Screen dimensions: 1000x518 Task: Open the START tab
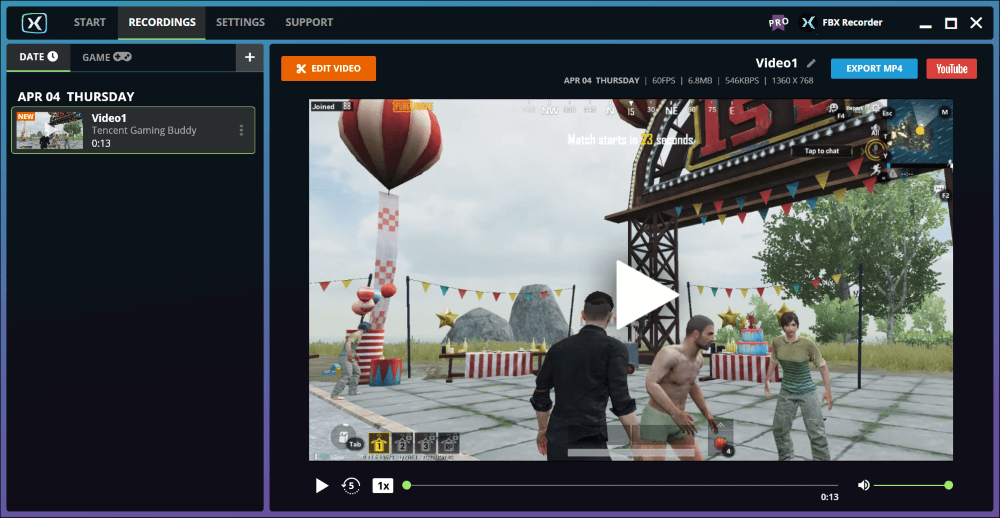[x=90, y=22]
